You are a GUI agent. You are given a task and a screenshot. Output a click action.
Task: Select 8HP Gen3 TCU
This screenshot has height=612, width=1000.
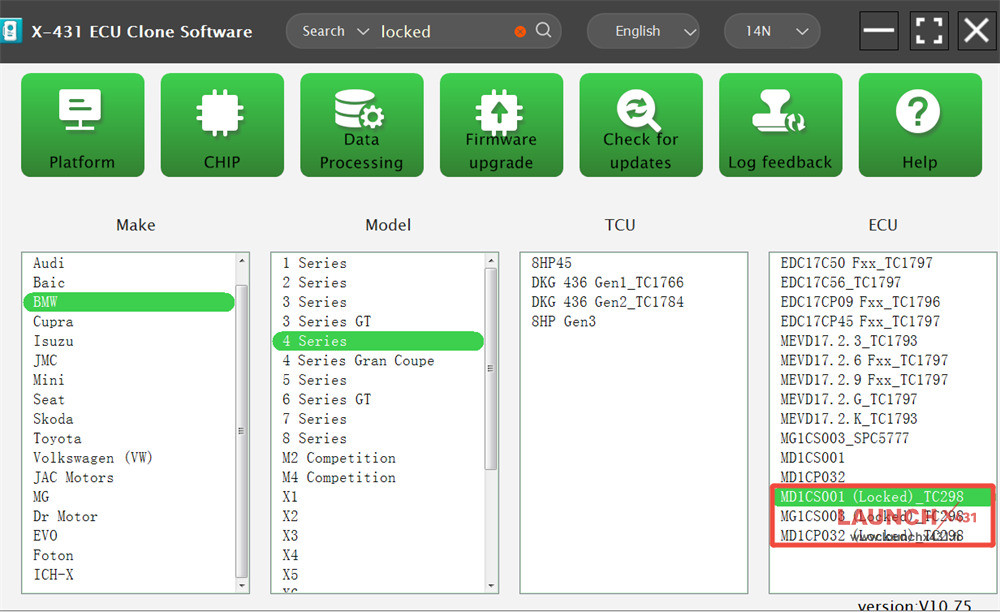click(x=564, y=322)
